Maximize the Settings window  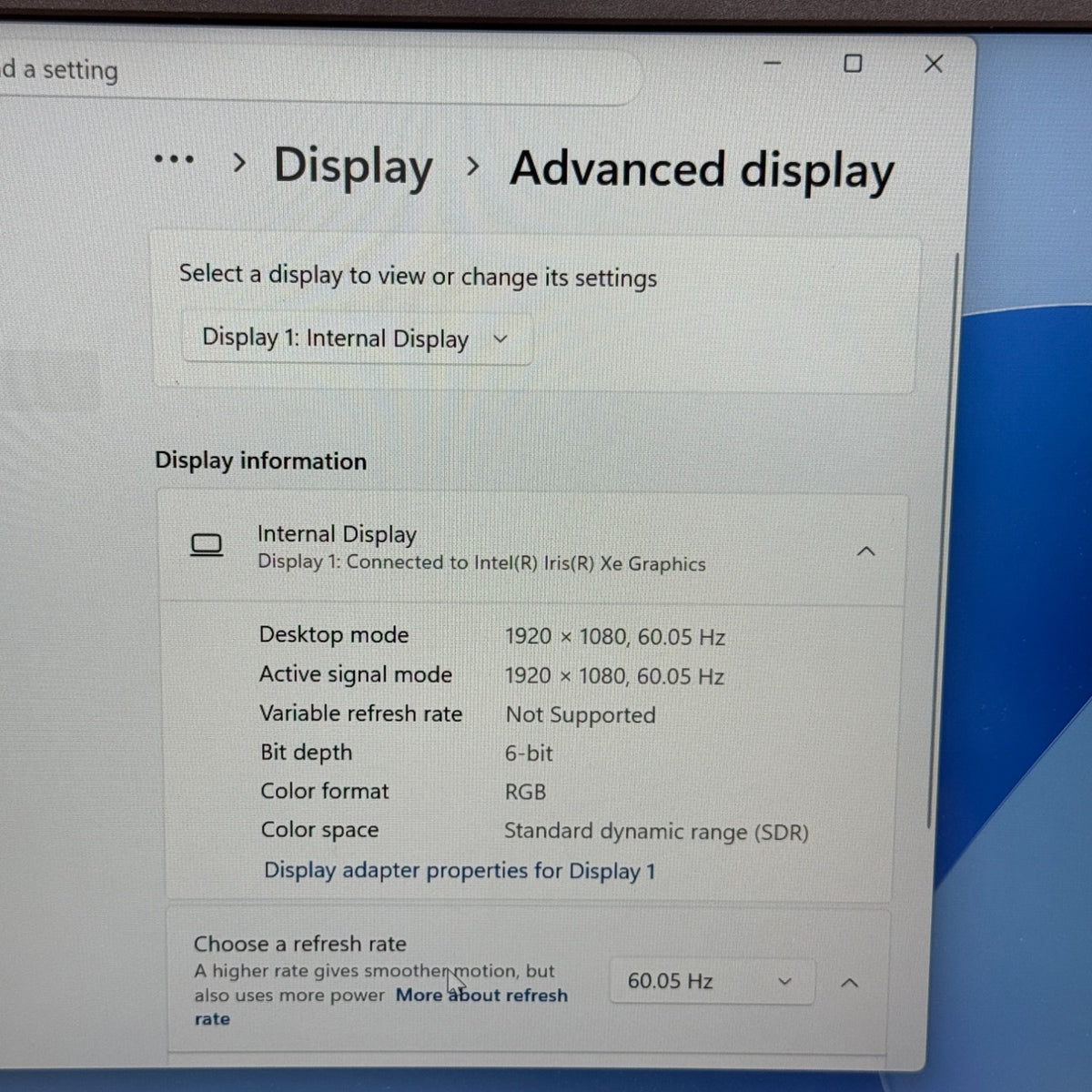click(x=853, y=64)
